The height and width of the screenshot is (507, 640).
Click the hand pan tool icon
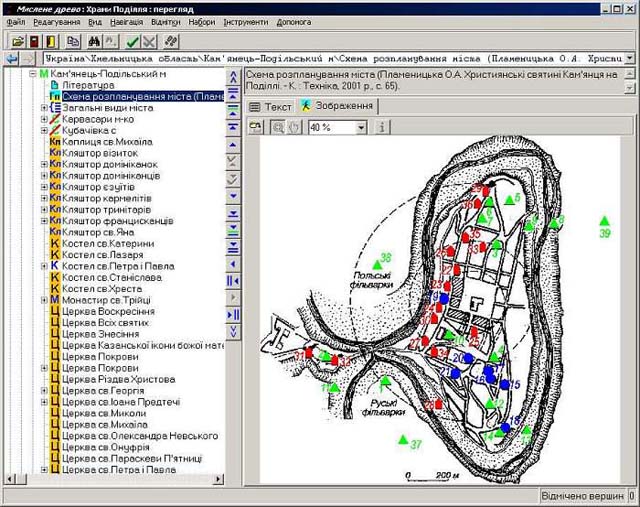click(x=294, y=127)
